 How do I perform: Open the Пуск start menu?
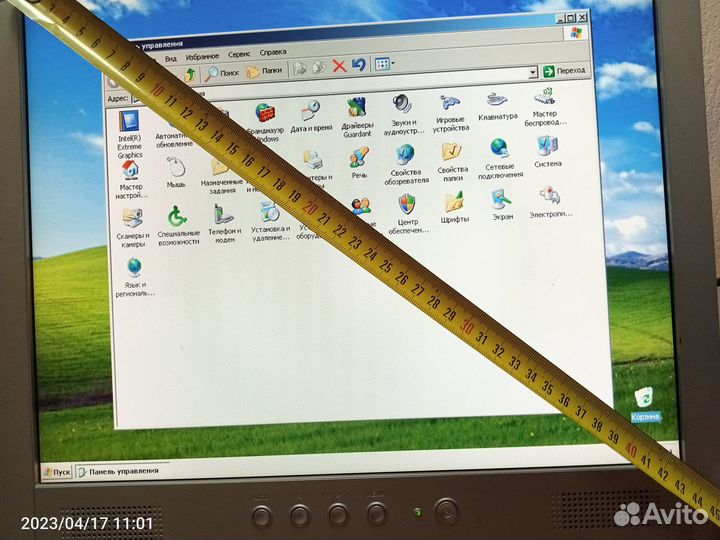[57, 472]
